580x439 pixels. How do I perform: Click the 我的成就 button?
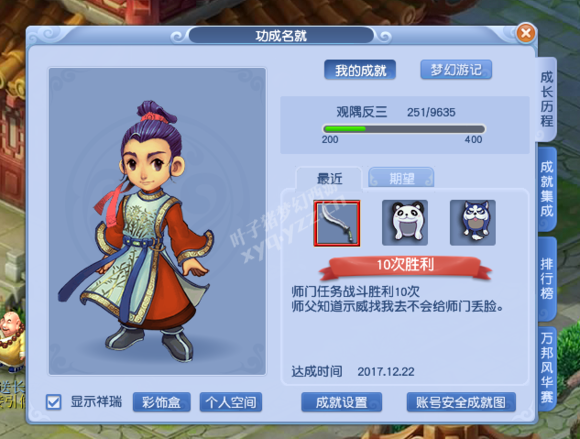click(x=360, y=70)
